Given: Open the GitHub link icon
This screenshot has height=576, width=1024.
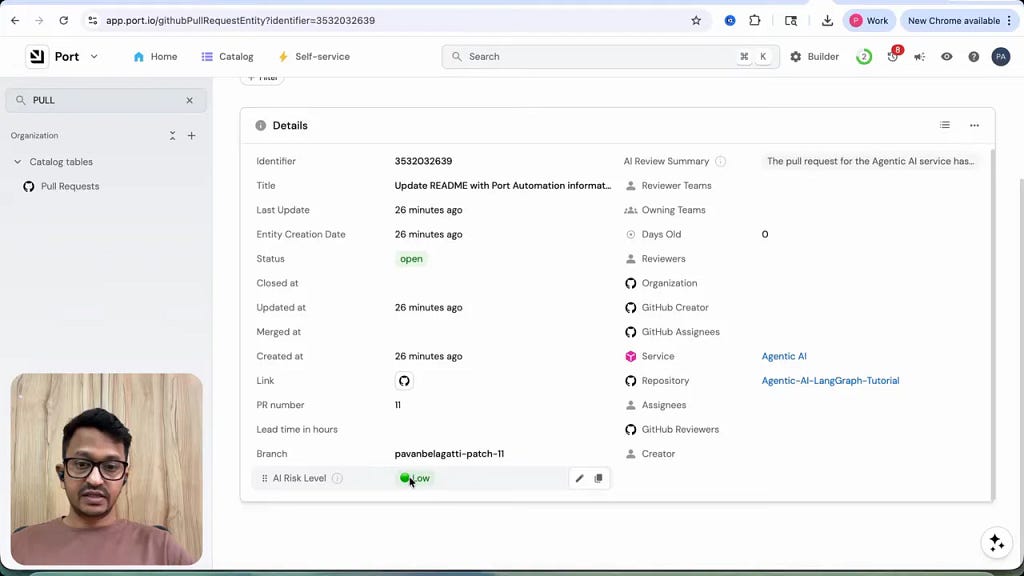Looking at the screenshot, I should coord(404,381).
